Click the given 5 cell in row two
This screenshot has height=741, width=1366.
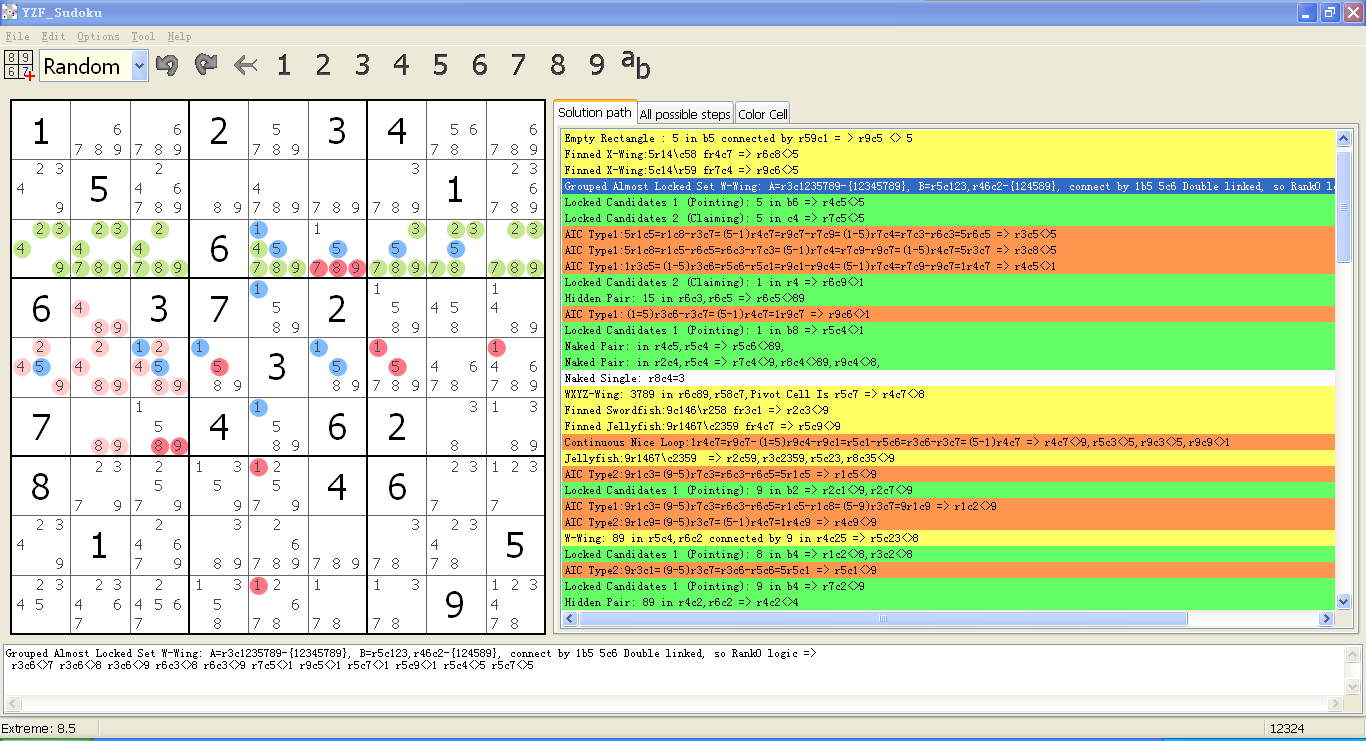(99, 189)
